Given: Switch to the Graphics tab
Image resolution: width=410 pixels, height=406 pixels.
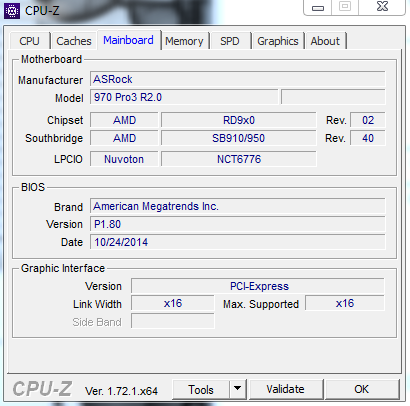Looking at the screenshot, I should click(x=278, y=41).
